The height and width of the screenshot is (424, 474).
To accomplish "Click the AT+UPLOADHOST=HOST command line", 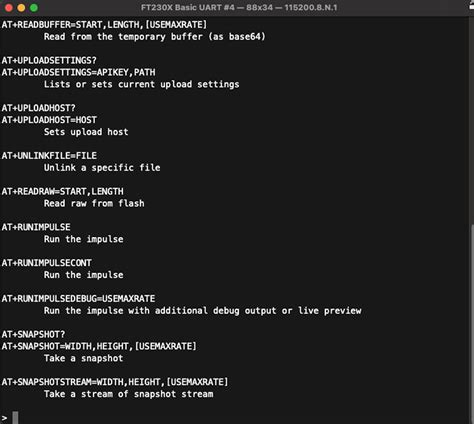I will coord(49,120).
